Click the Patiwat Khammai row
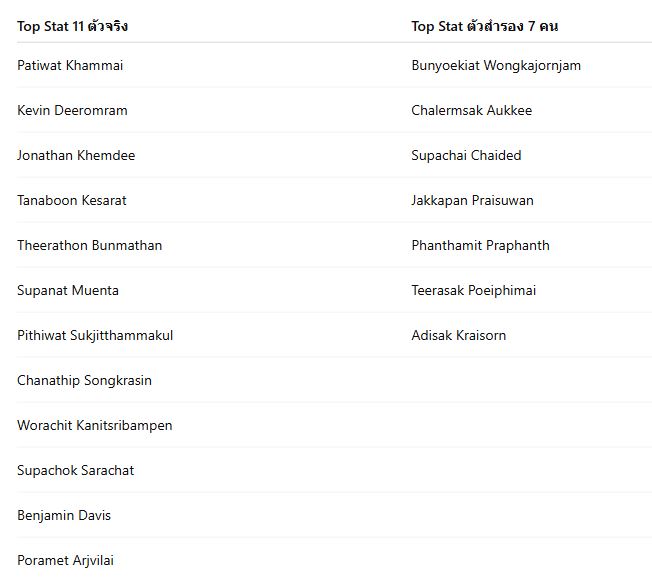The width and height of the screenshot is (652, 583). (x=70, y=65)
